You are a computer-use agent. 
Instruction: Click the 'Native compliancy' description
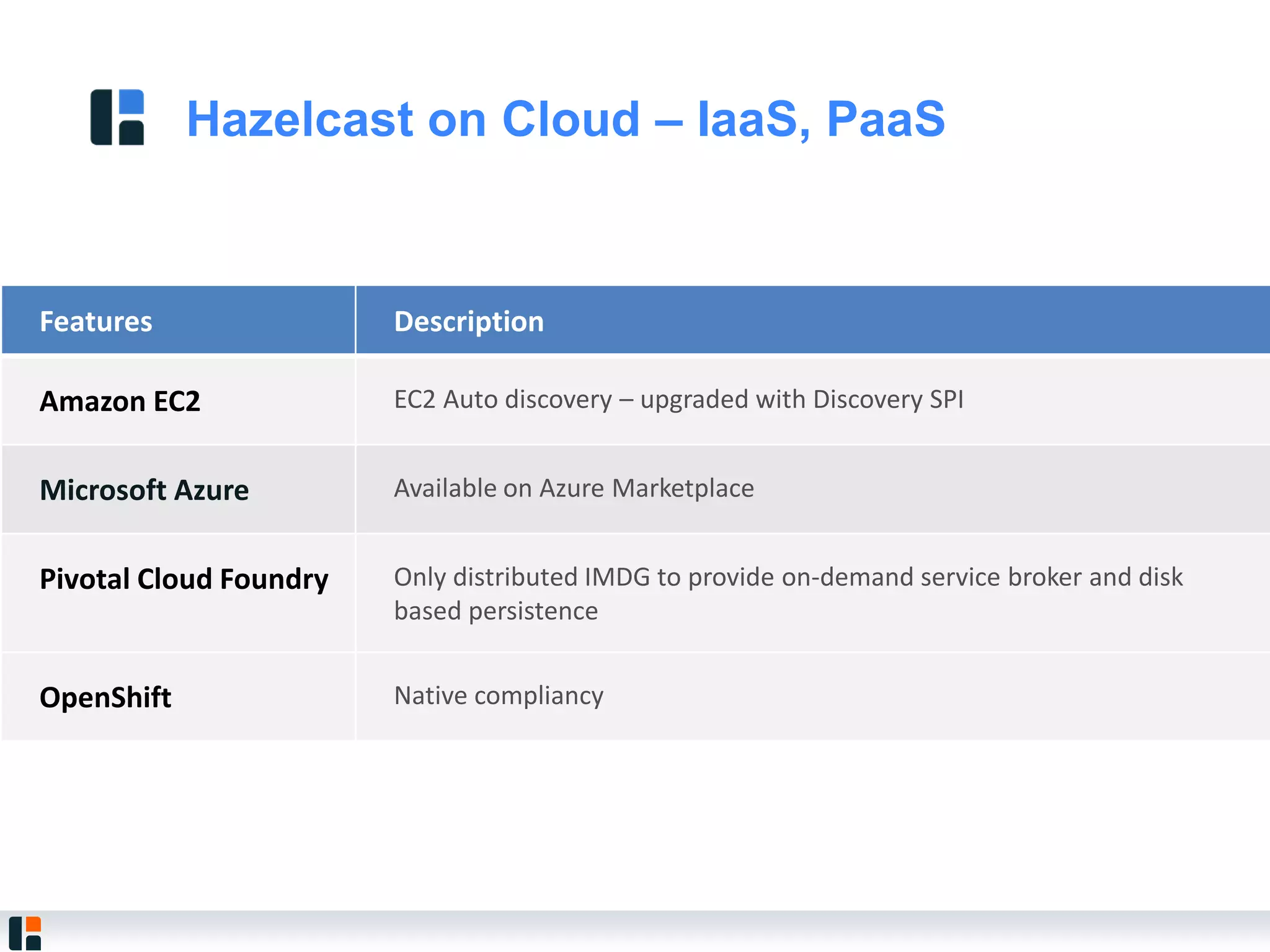499,696
